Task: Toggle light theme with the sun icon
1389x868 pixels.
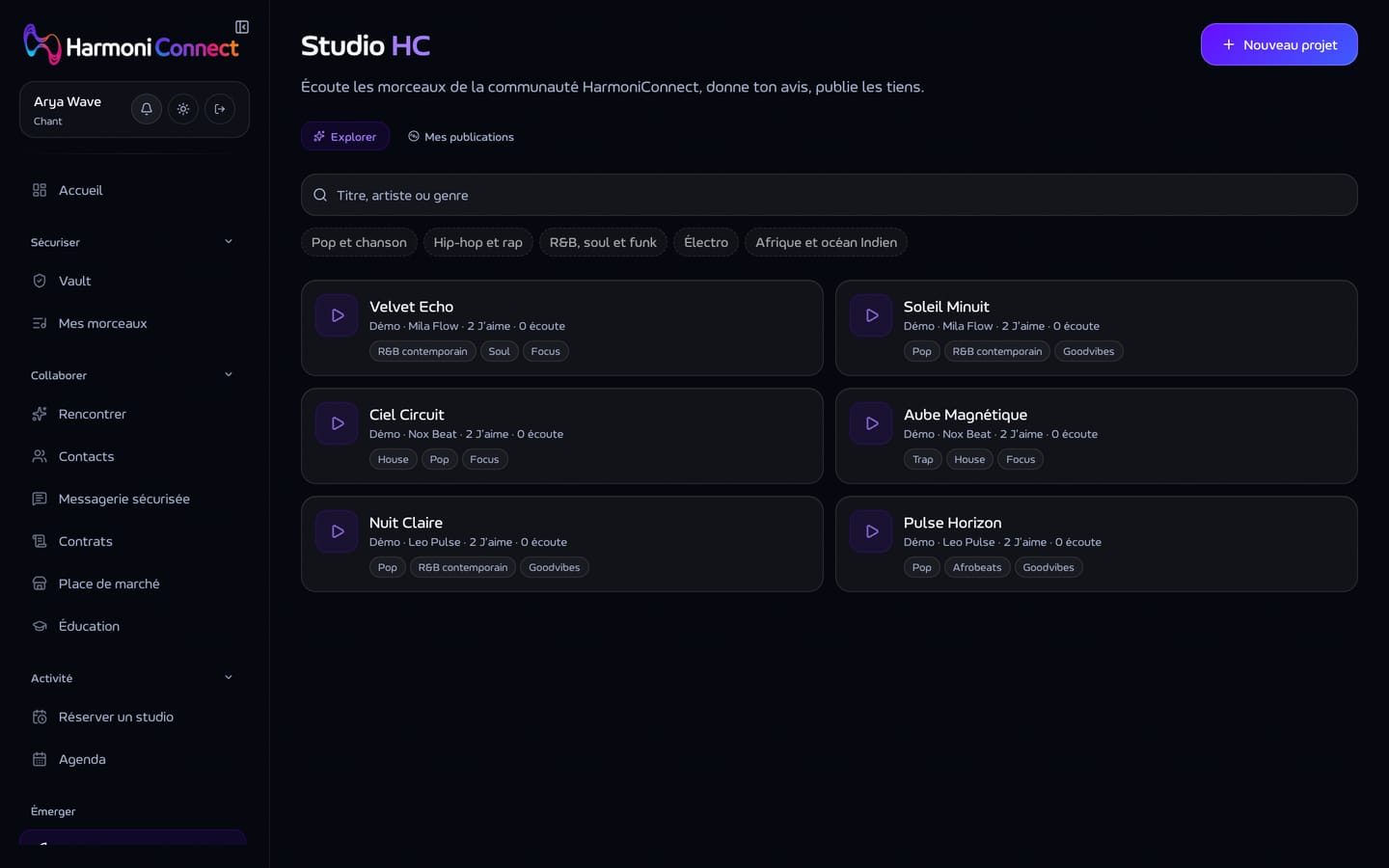Action: (183, 109)
